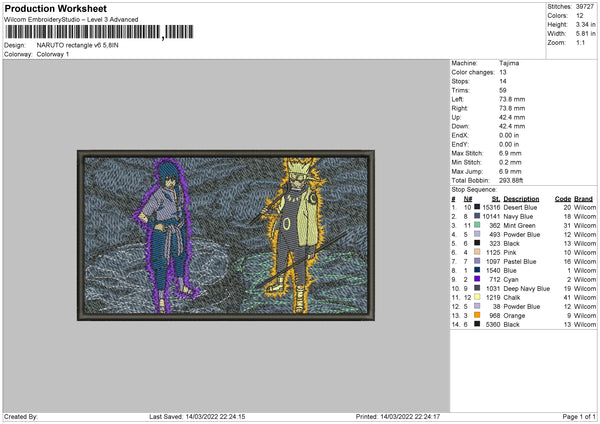Click the Stop Sequence heading
Viewport: 600px width, 424px height.
coord(472,189)
